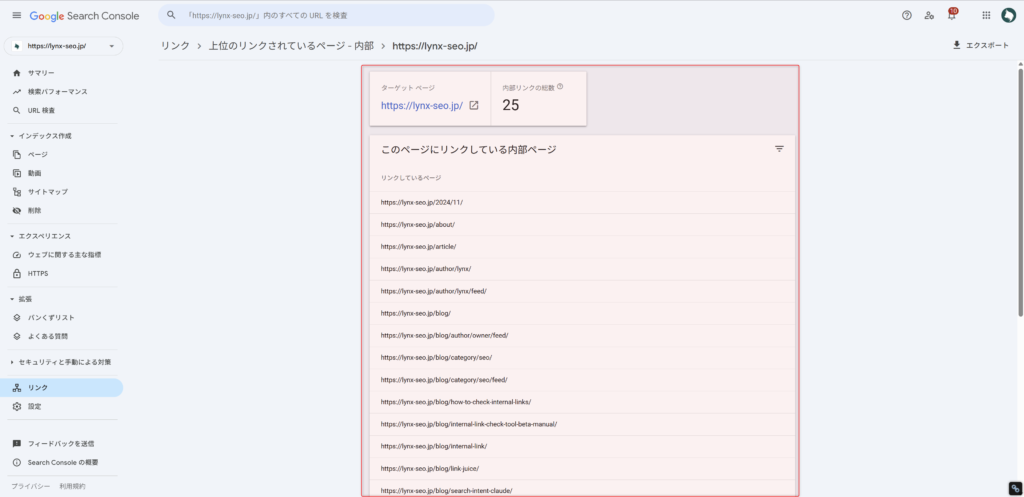This screenshot has height=497, width=1024.
Task: Click the リンク breadcrumb link
Action: (175, 46)
